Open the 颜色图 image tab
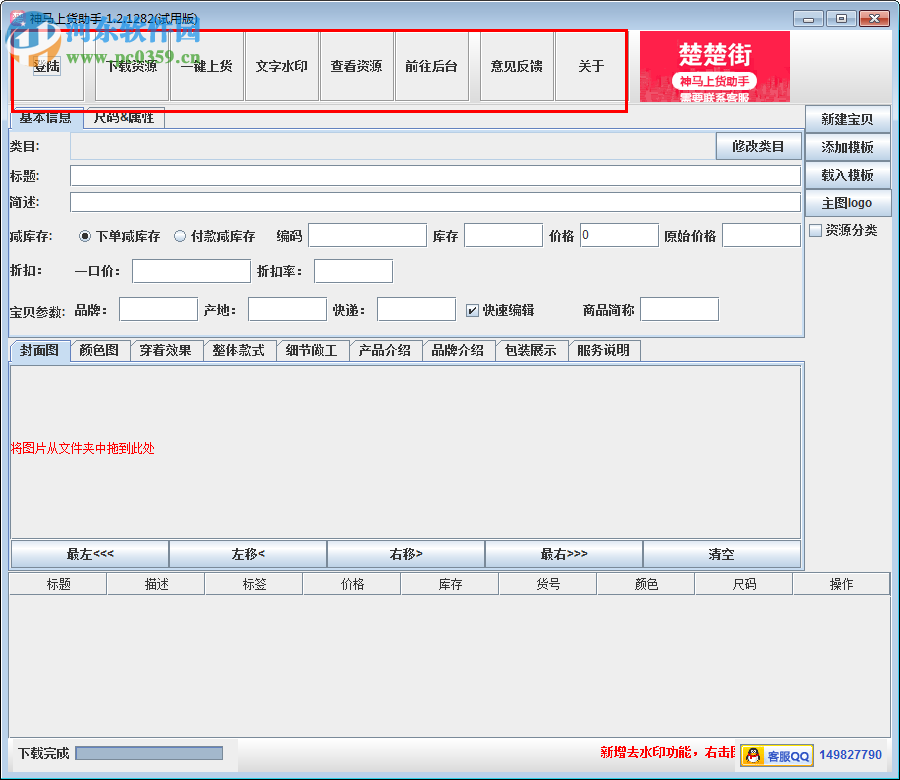This screenshot has height=780, width=900. (99, 350)
